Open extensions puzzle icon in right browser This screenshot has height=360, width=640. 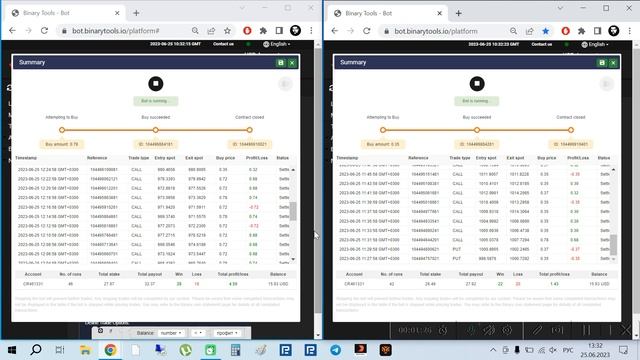(x=582, y=31)
